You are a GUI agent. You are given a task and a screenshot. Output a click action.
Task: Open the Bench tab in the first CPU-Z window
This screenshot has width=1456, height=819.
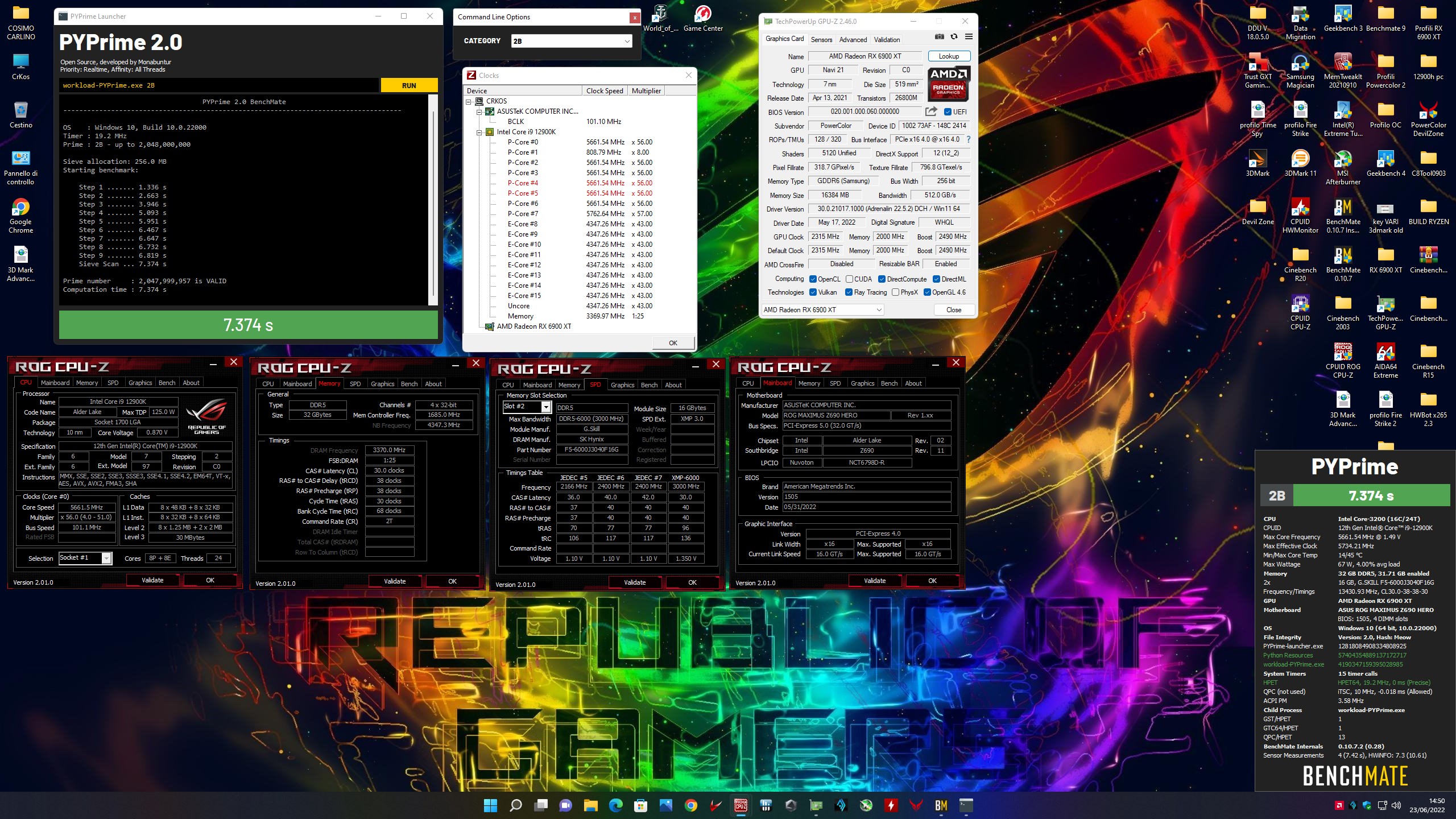pyautogui.click(x=167, y=383)
